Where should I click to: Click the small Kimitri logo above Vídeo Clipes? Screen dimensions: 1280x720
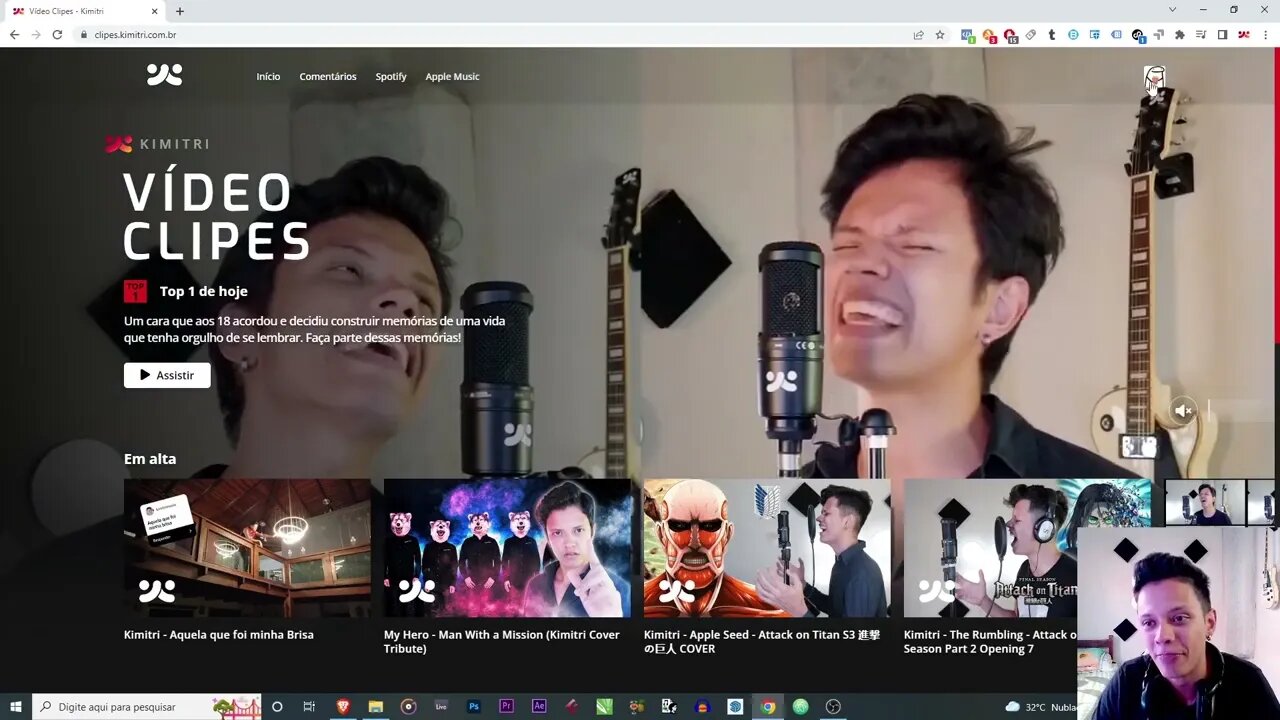119,144
